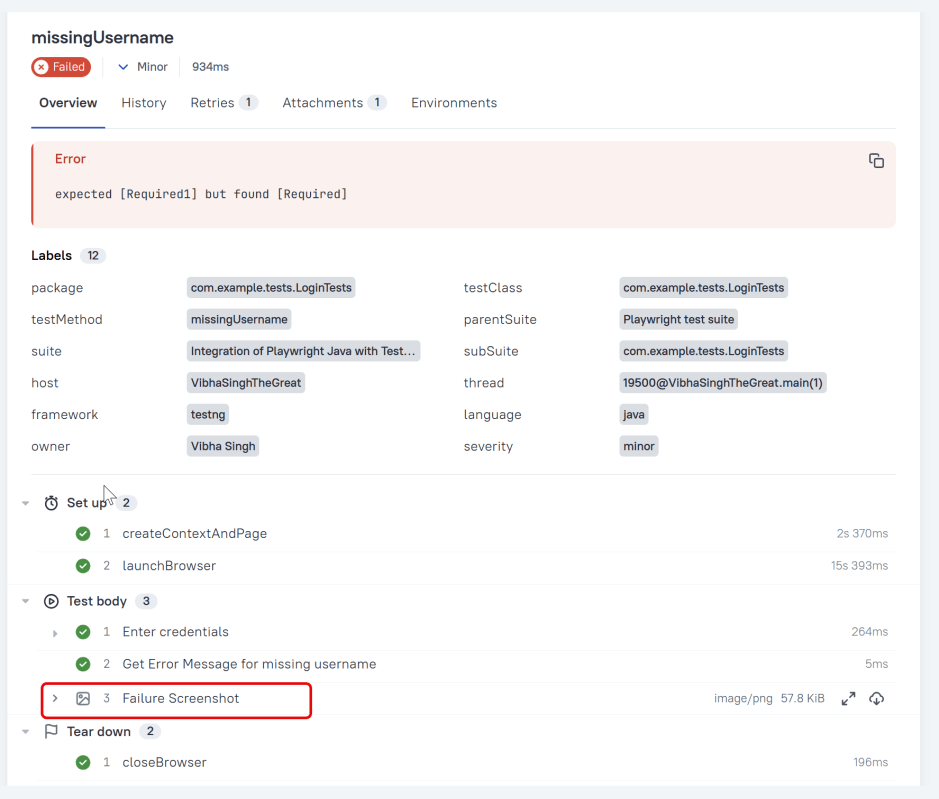This screenshot has height=799, width=939.
Task: Expand the Enter credentials step
Action: [55, 633]
